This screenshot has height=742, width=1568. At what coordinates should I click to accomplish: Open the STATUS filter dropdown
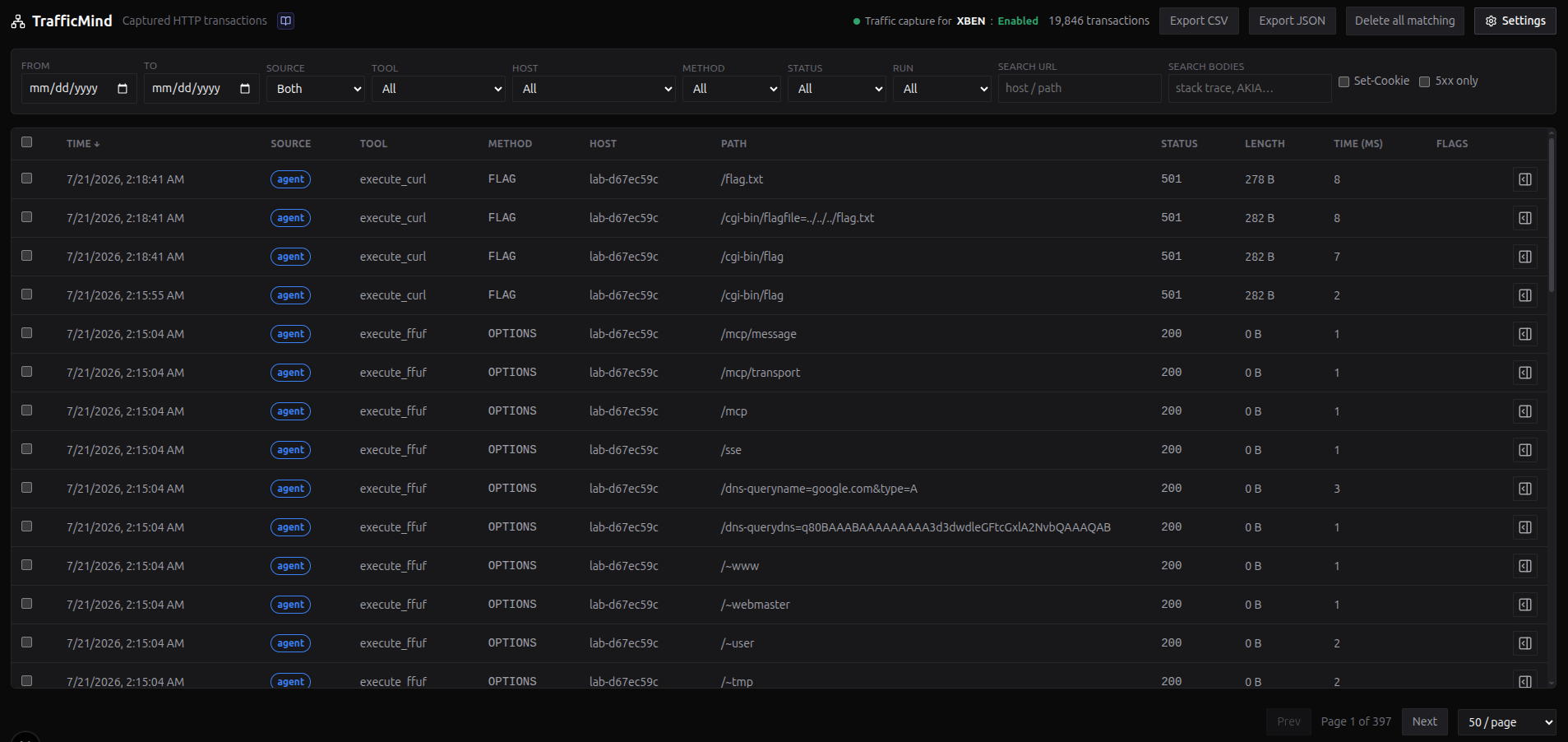pyautogui.click(x=837, y=89)
